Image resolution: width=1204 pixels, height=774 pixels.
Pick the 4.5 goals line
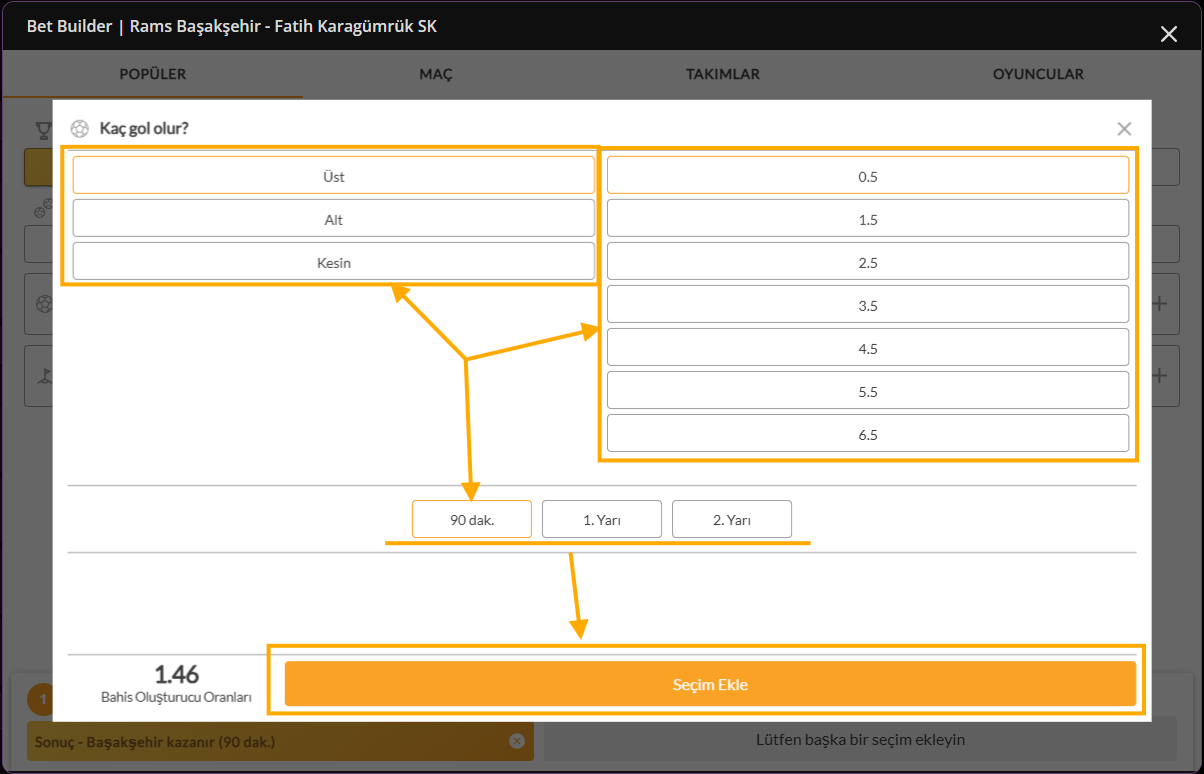868,348
